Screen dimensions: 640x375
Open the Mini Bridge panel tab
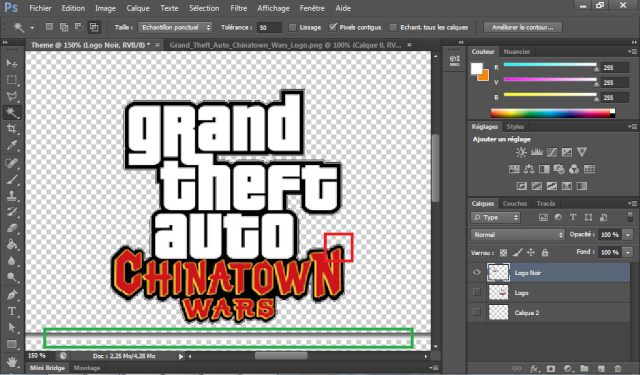(47, 368)
